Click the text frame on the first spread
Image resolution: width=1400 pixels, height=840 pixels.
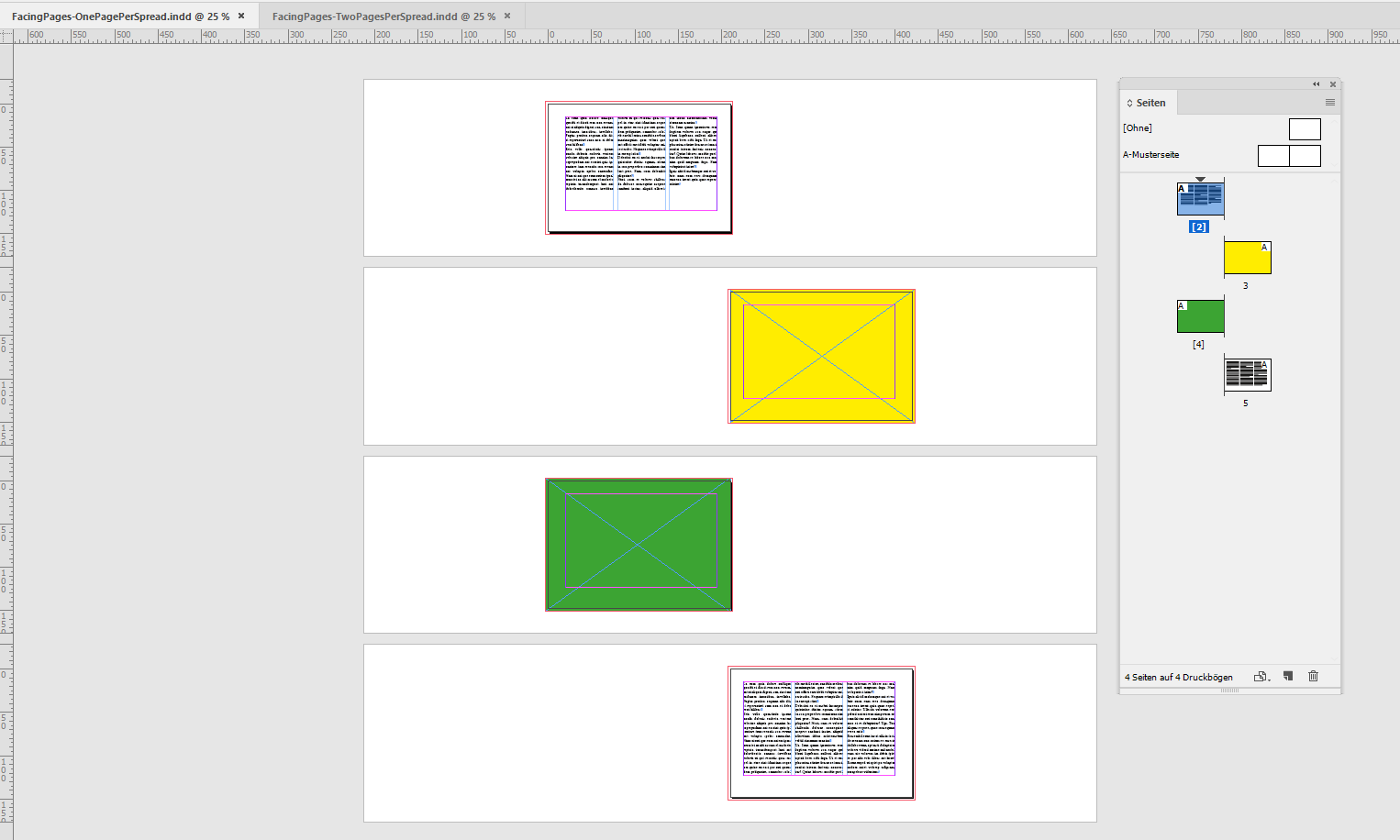(x=640, y=163)
